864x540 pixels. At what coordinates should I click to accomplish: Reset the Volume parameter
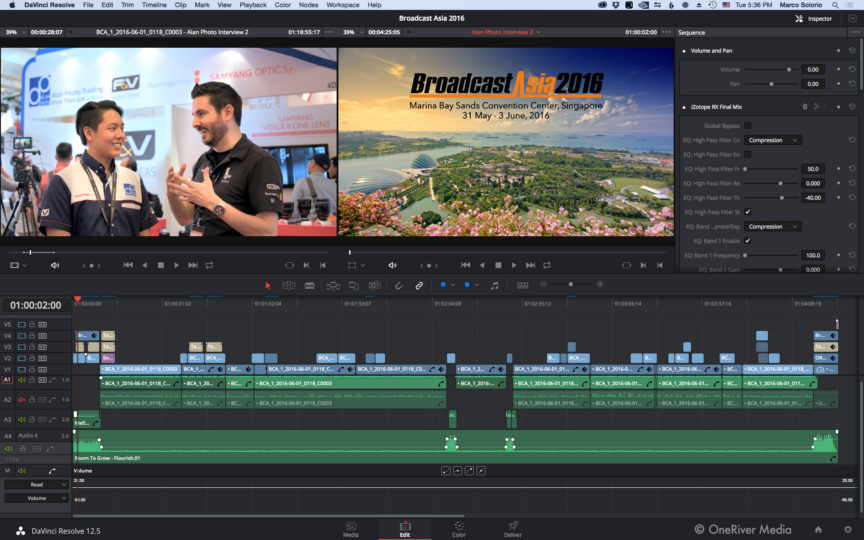[852, 69]
